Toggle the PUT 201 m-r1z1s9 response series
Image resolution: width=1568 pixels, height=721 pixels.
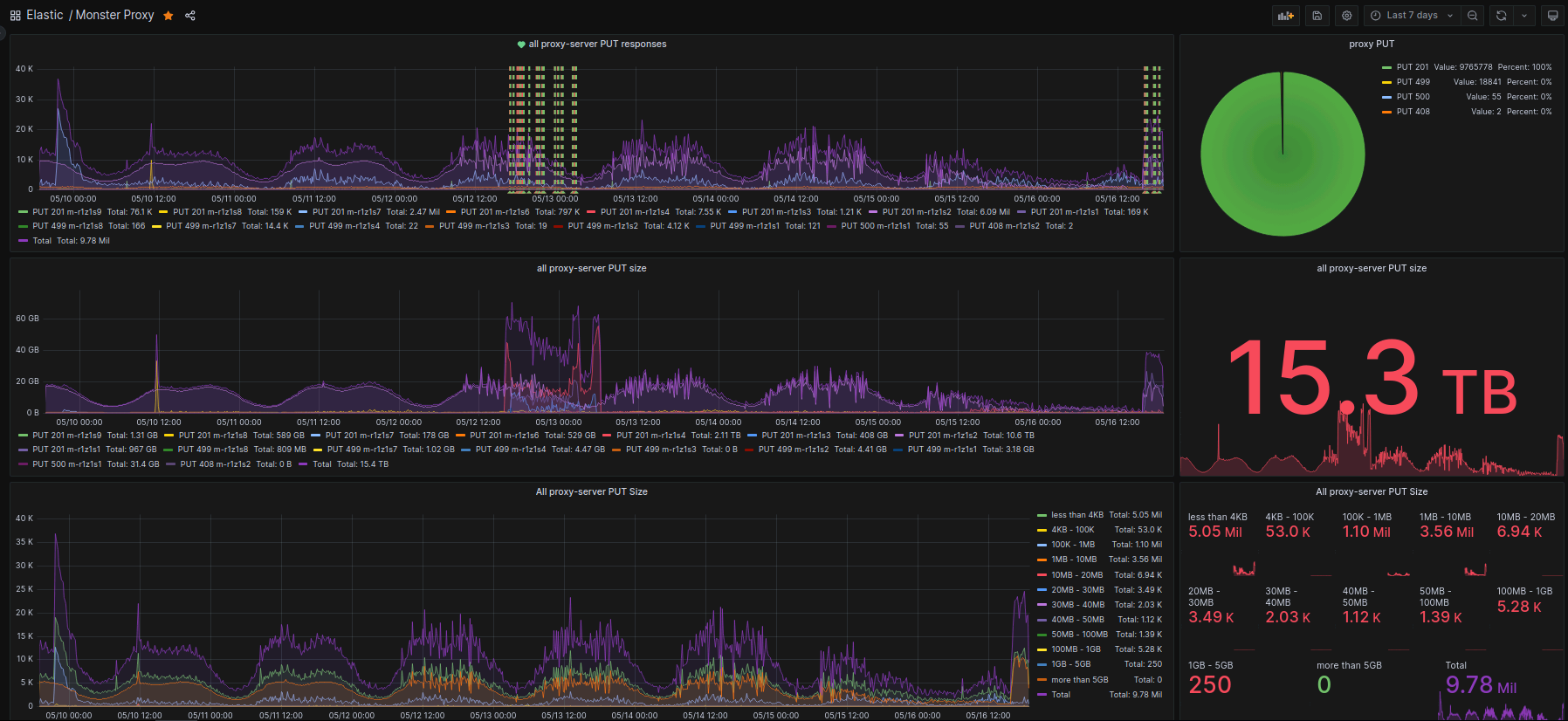pyautogui.click(x=66, y=212)
